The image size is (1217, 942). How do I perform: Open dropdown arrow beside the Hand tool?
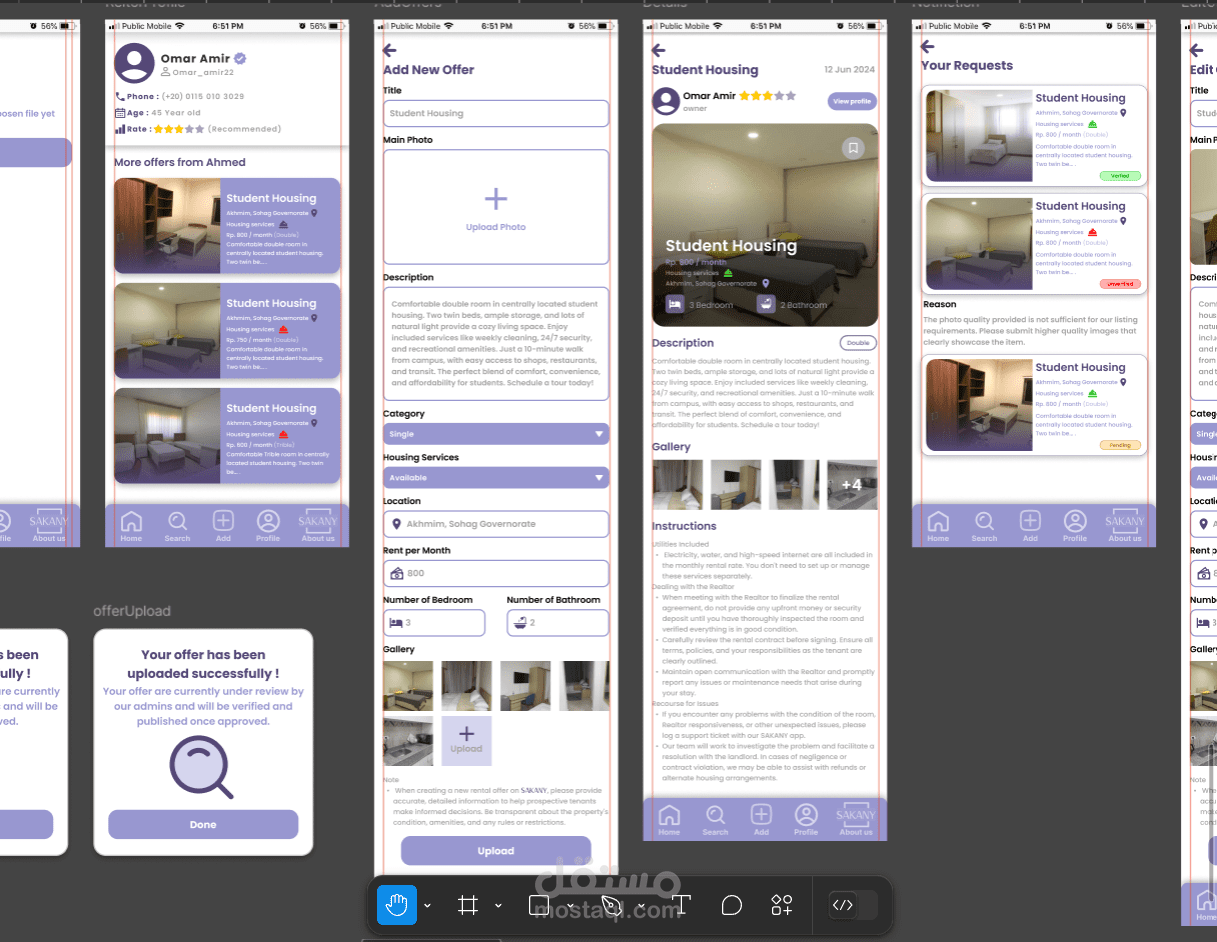point(428,906)
